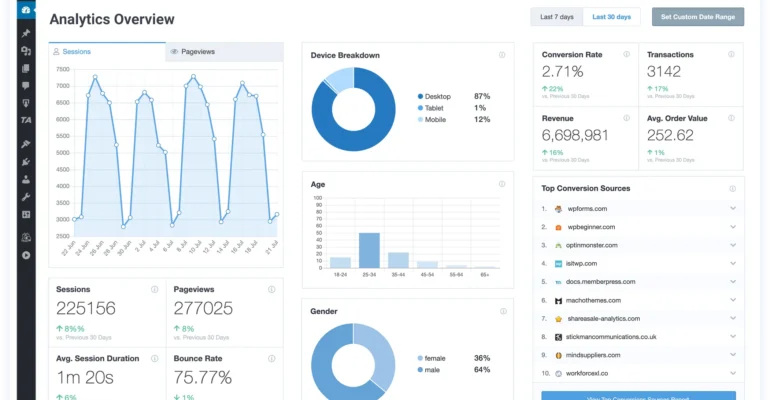The image size is (770, 400).
Task: Expand the docs.memberpress.com row chevron
Action: coord(733,282)
